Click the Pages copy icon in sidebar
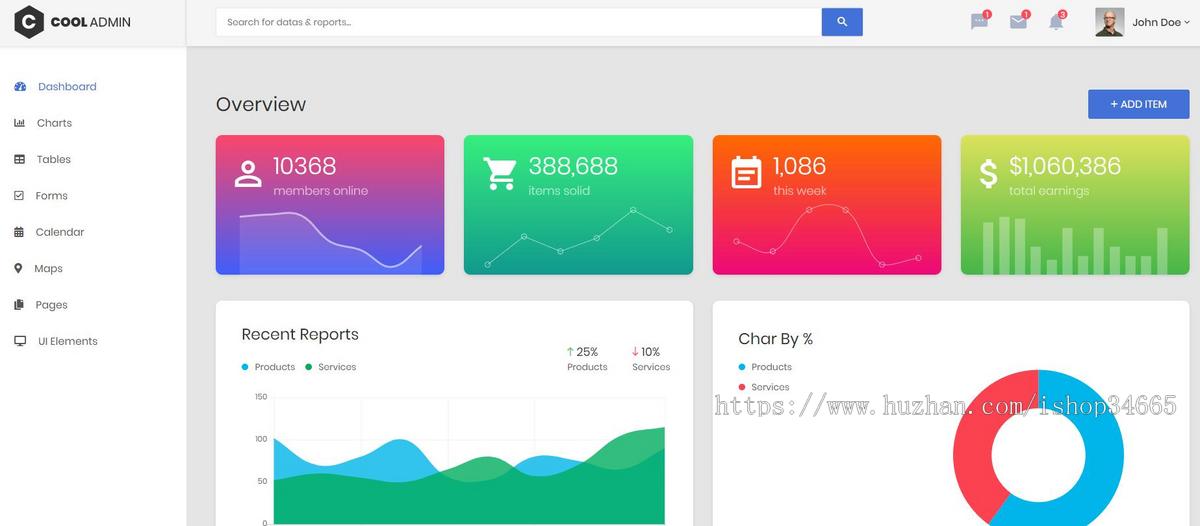Image resolution: width=1200 pixels, height=526 pixels. 19,305
